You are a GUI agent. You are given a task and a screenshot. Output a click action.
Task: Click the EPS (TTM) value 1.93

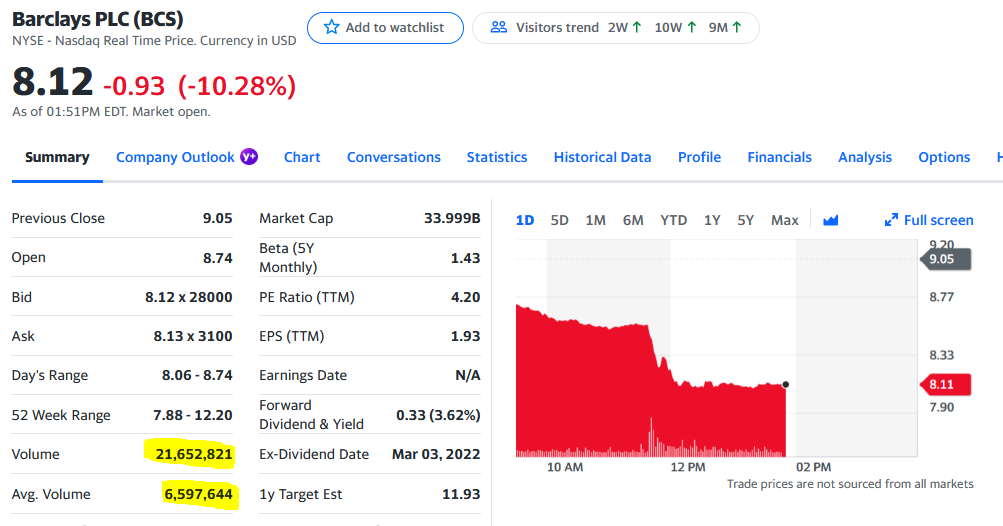466,336
